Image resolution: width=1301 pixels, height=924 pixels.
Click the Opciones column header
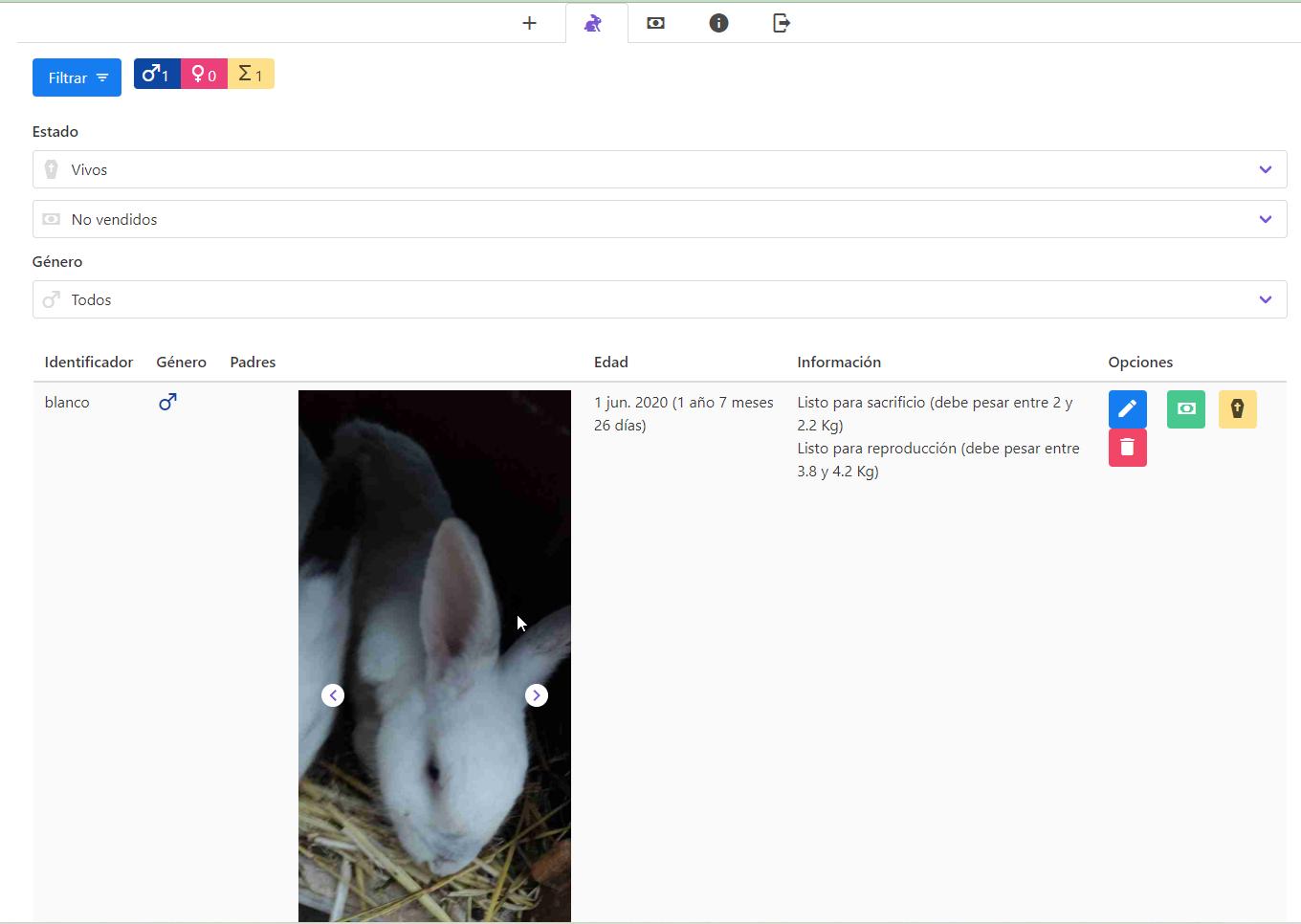(1140, 362)
